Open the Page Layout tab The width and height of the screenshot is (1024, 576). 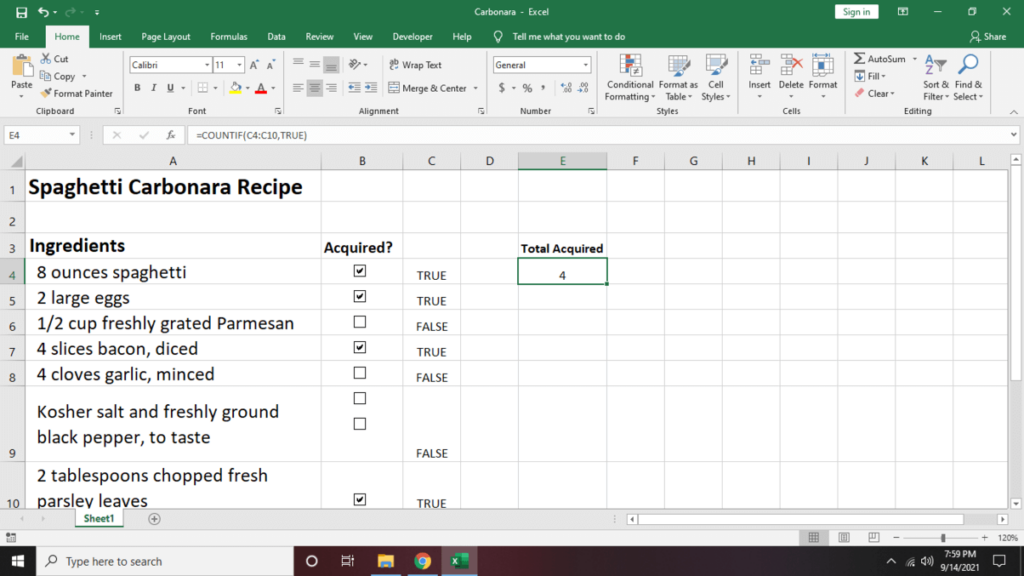(x=166, y=37)
